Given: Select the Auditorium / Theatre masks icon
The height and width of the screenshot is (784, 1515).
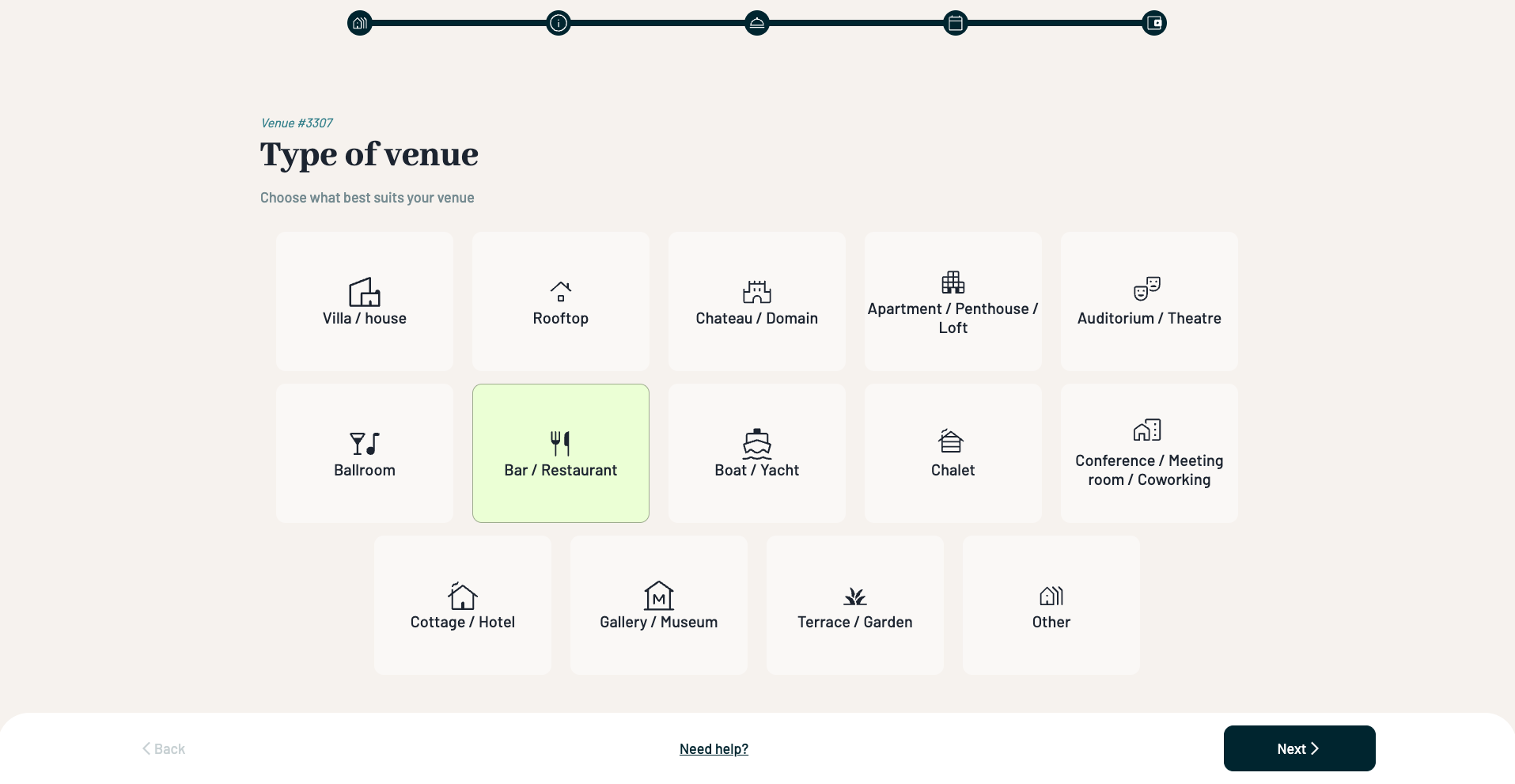Looking at the screenshot, I should (x=1147, y=289).
